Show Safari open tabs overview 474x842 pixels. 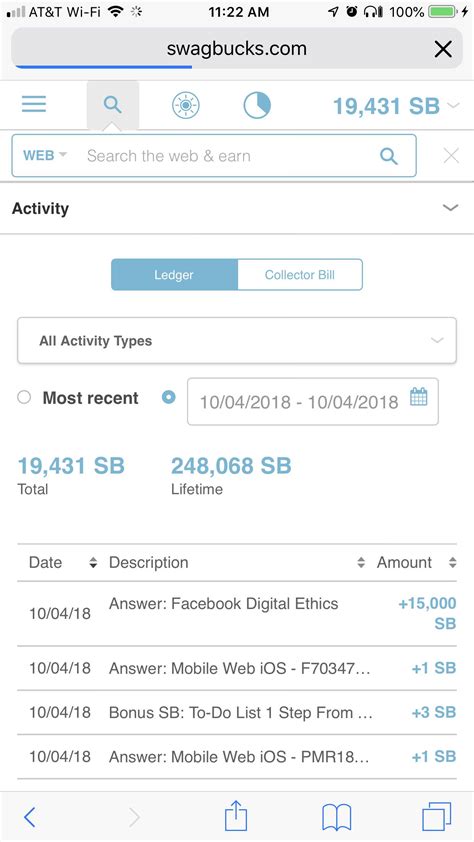click(436, 817)
